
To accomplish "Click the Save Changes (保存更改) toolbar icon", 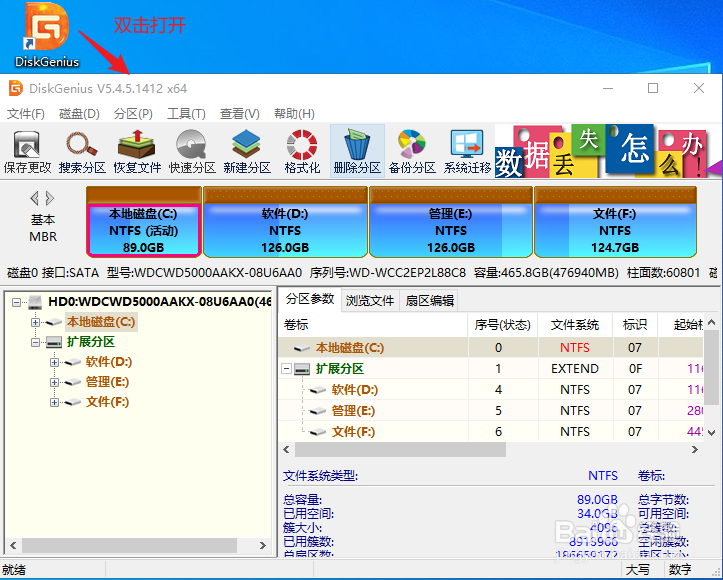I will coord(27,151).
